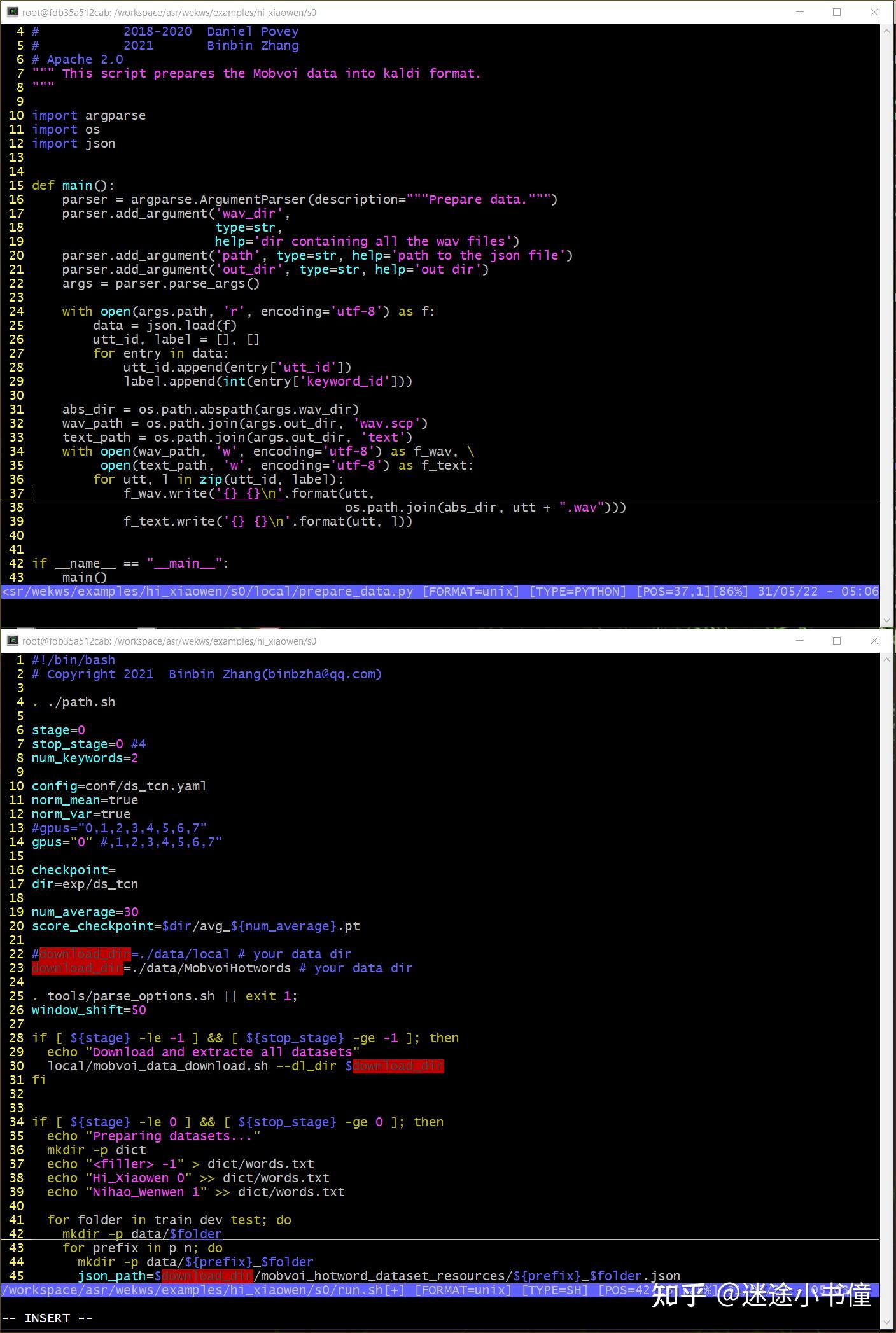Click the 'mkdir -p dict' line
The width and height of the screenshot is (896, 1333).
[x=96, y=1150]
